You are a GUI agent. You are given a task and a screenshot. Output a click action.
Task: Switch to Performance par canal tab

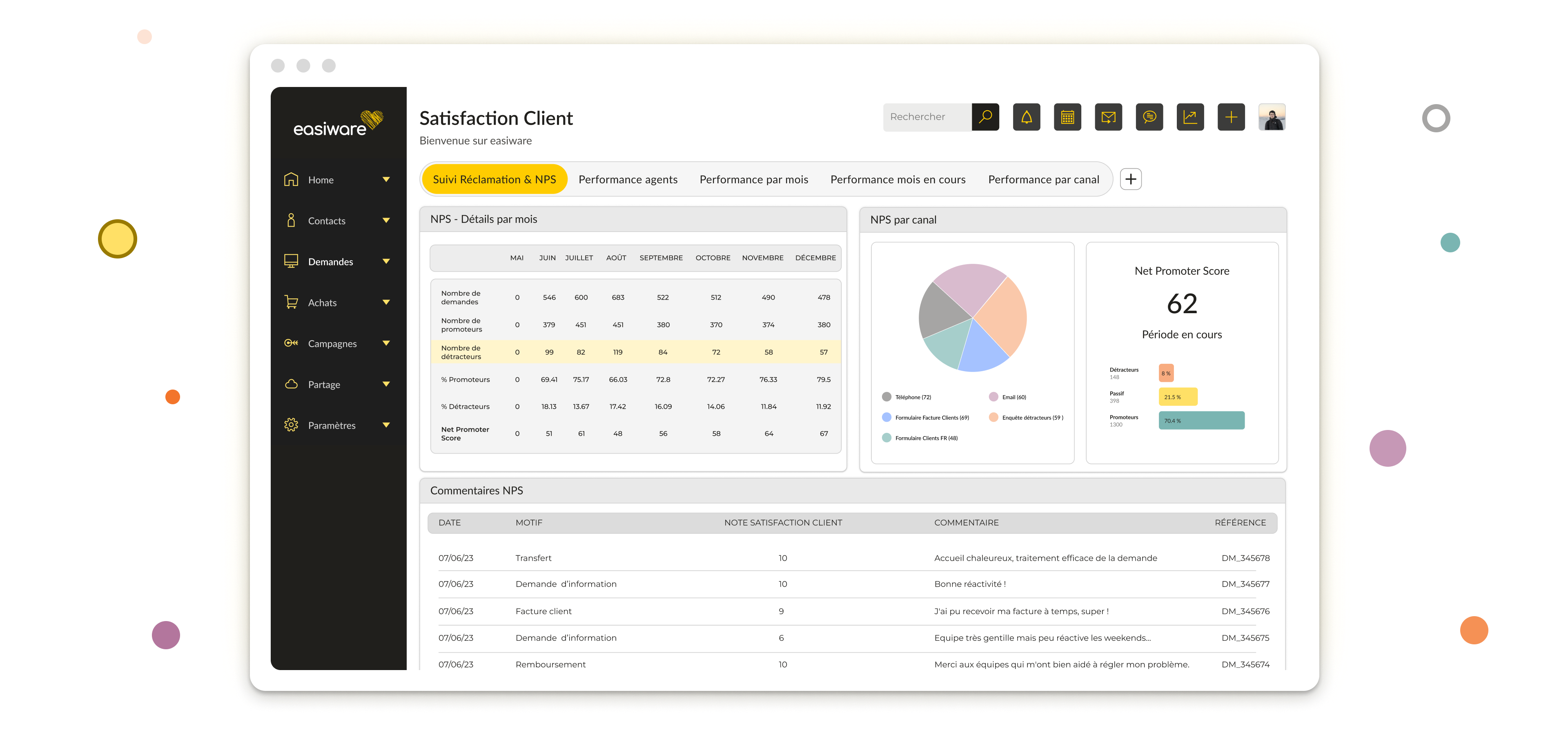click(1043, 180)
